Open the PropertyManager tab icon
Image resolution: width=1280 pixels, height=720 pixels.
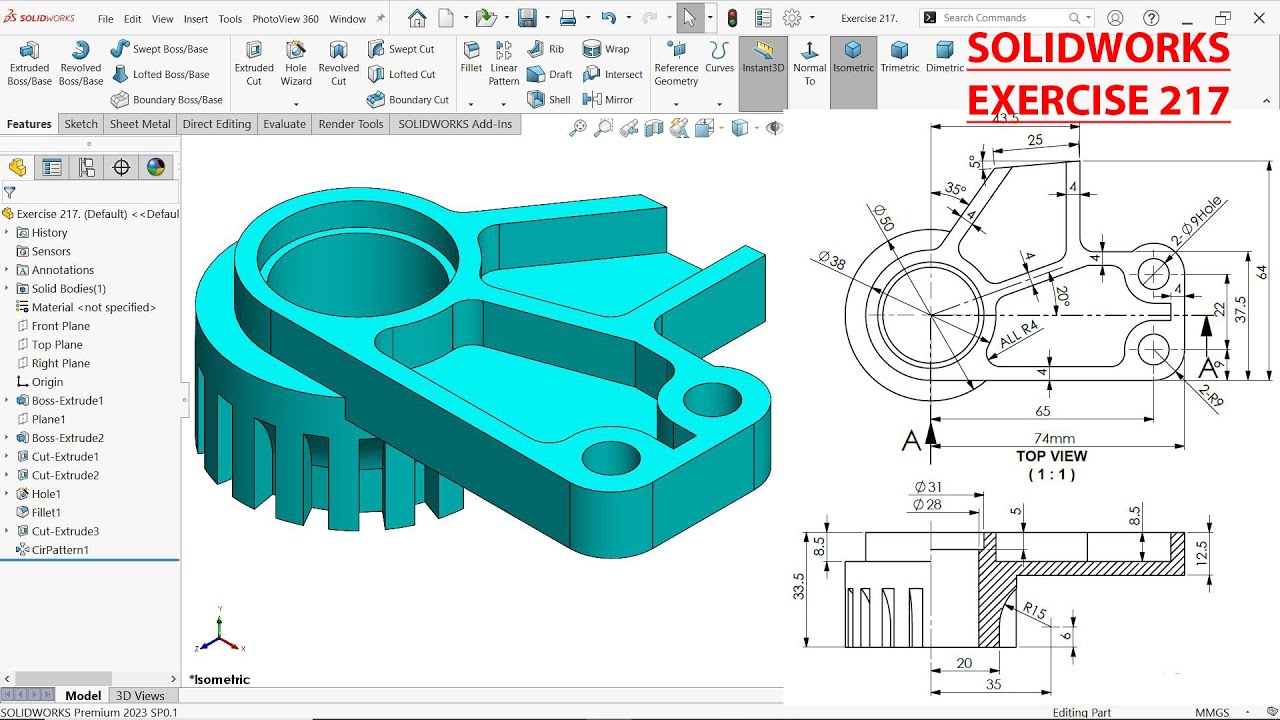coord(52,167)
